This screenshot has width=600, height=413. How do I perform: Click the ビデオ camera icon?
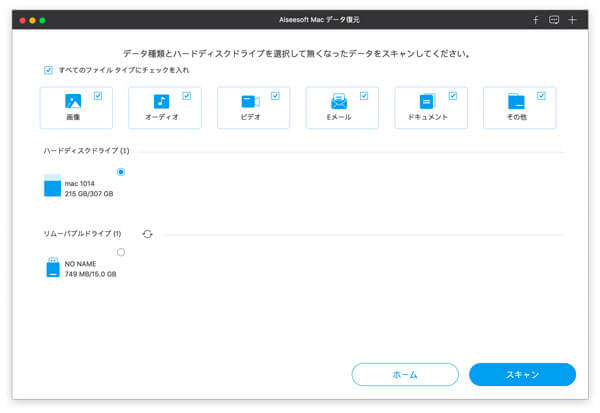251,101
